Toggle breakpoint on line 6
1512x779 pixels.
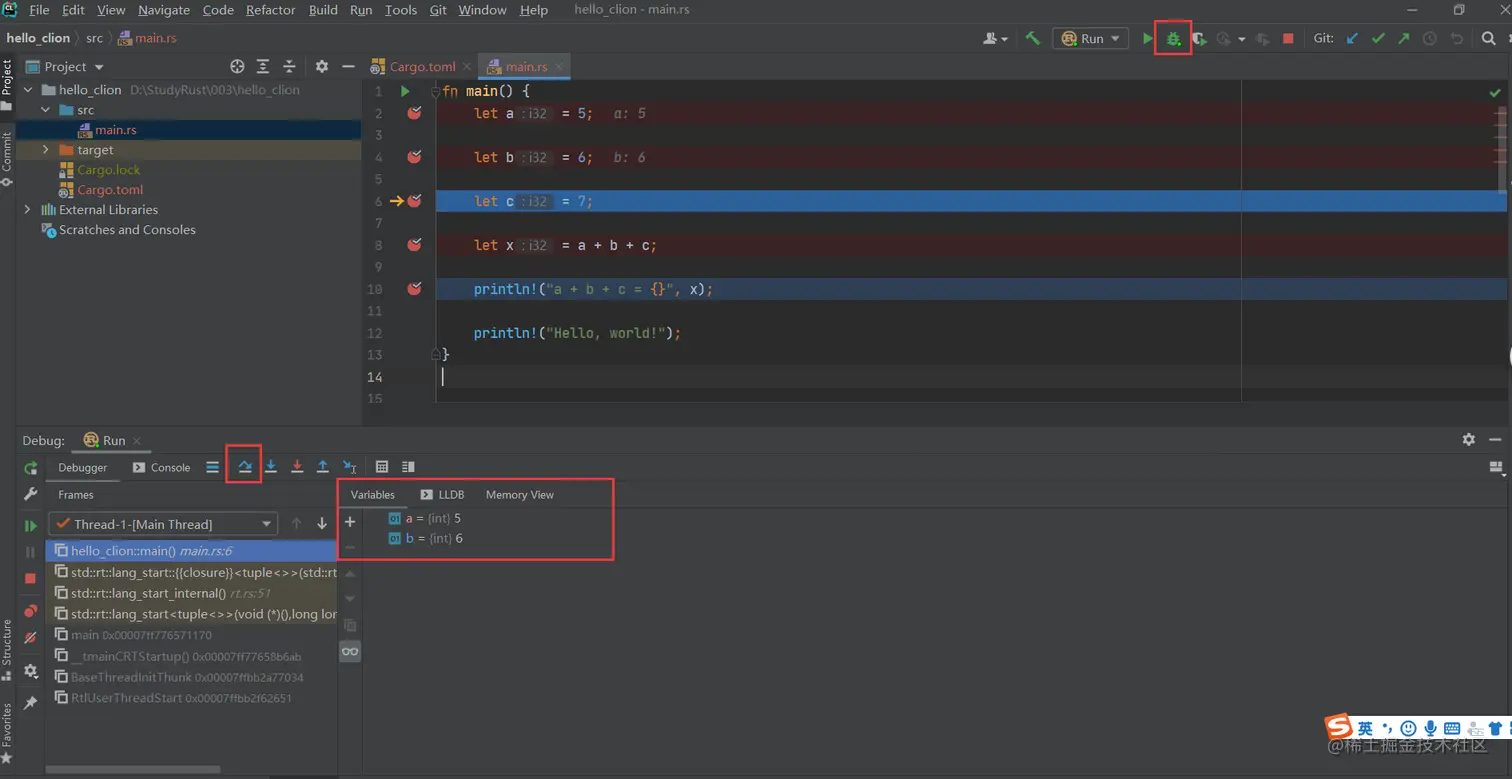[414, 201]
